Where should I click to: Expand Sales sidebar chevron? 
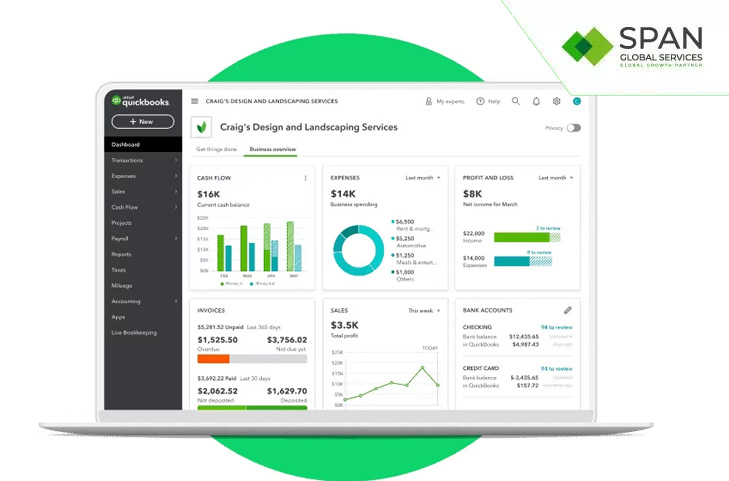(176, 191)
